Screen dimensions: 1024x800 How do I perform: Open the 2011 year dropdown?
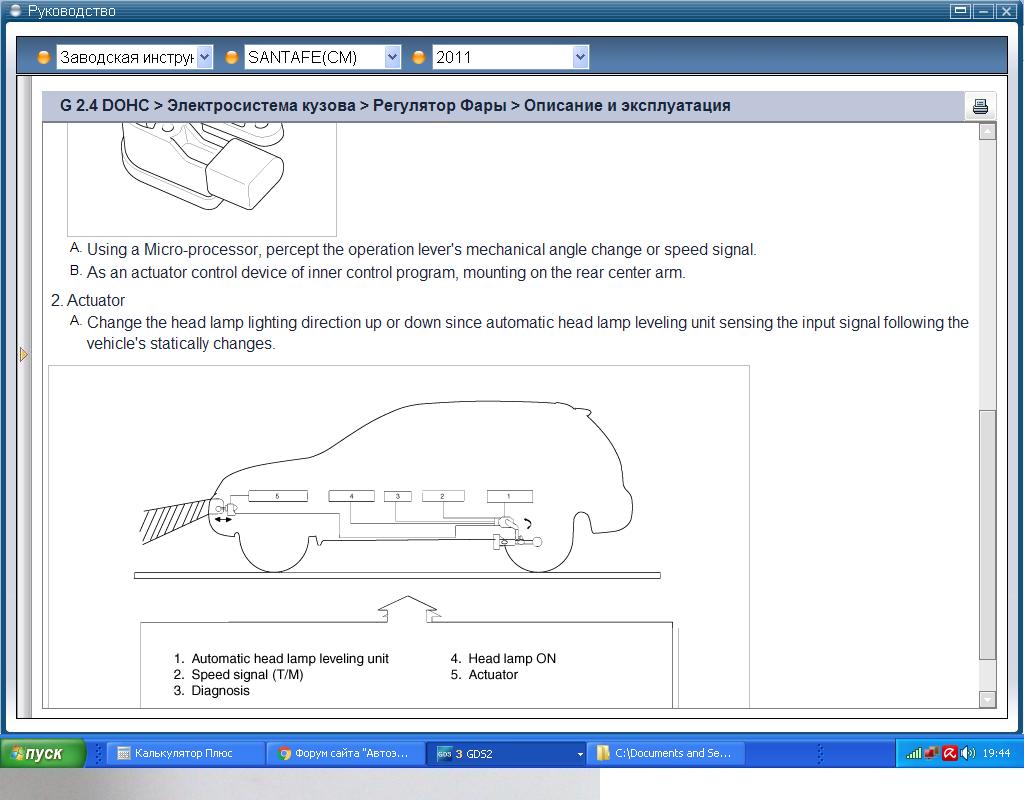pos(511,57)
